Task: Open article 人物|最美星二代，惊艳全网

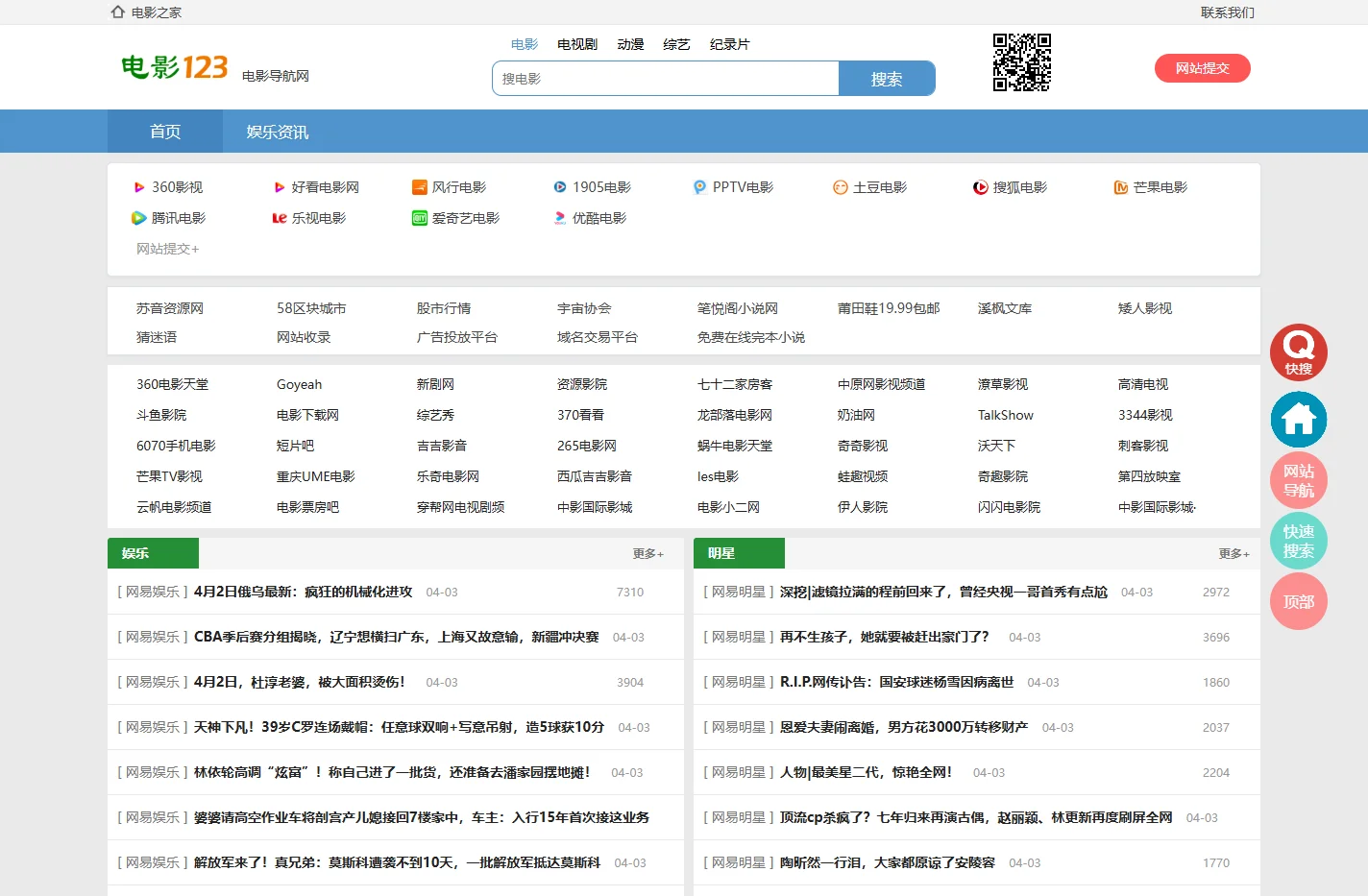Action: pos(866,772)
